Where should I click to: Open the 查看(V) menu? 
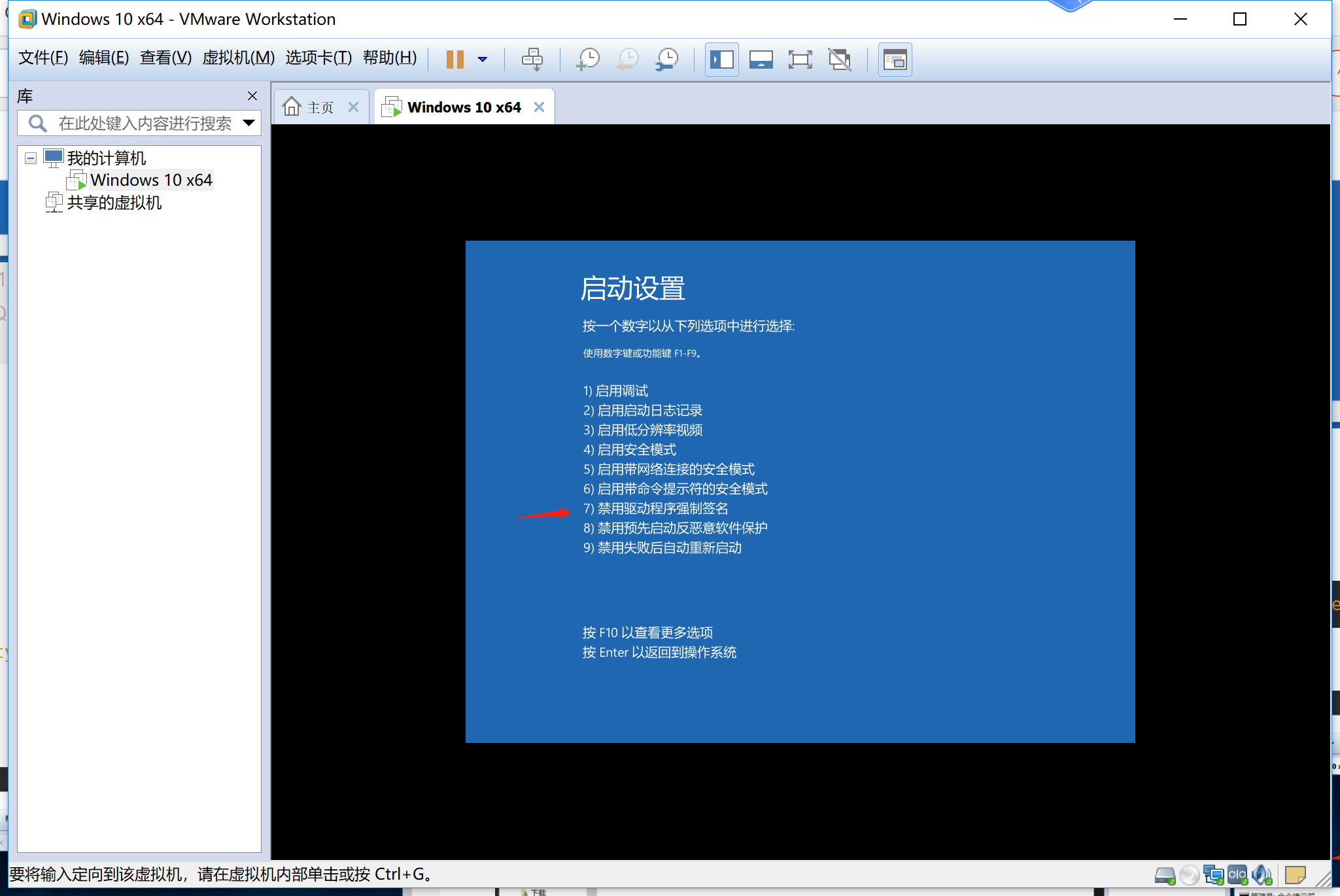pos(165,58)
